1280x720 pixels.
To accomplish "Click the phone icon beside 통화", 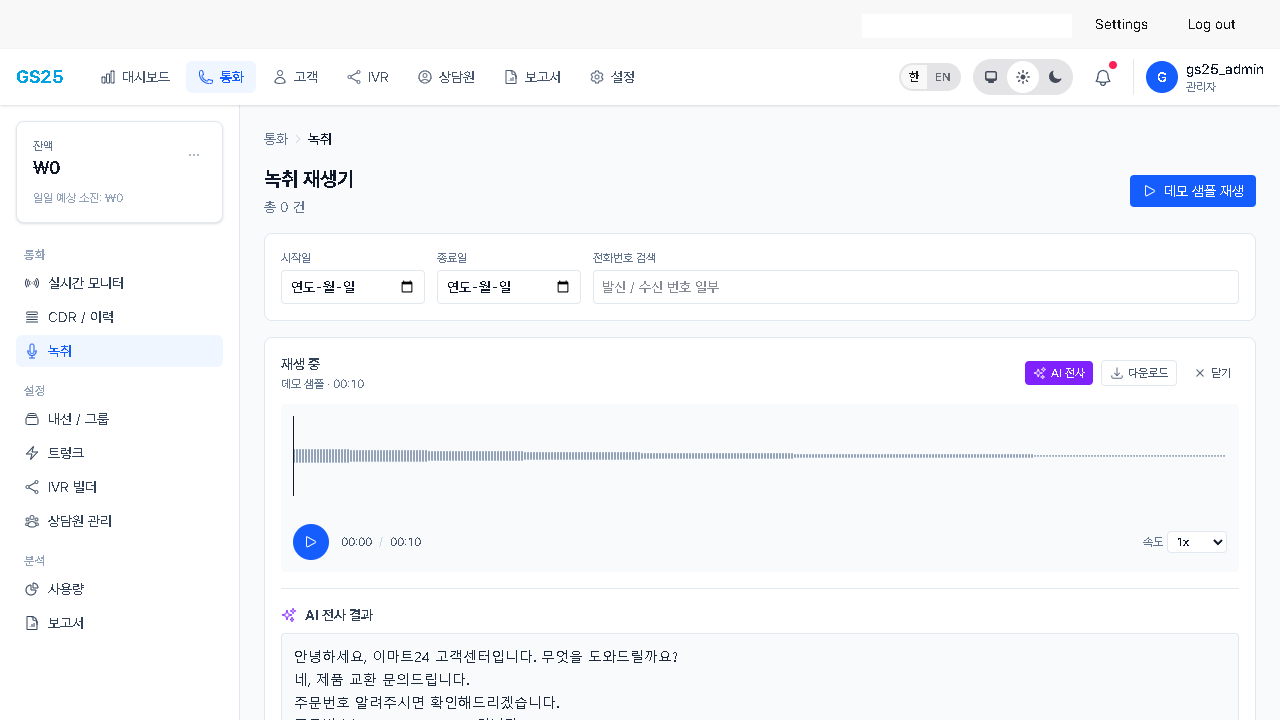I will pyautogui.click(x=206, y=77).
